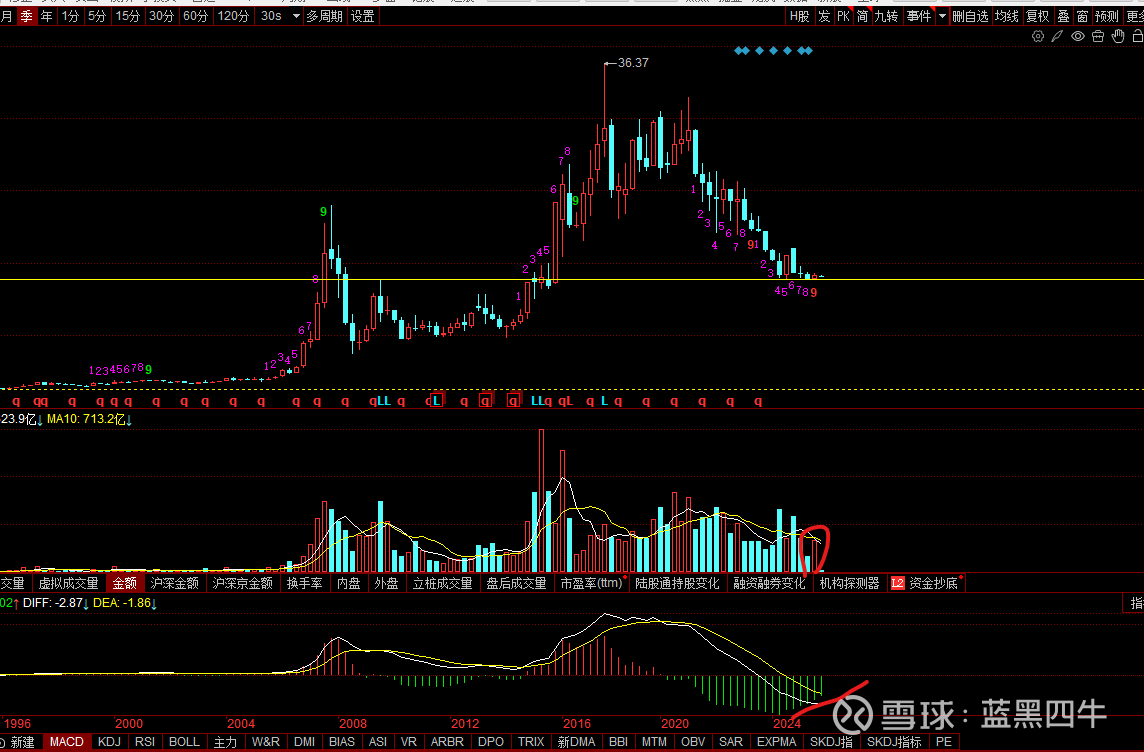Click the lock icon at top right
Image resolution: width=1144 pixels, height=752 pixels.
pos(1137,36)
